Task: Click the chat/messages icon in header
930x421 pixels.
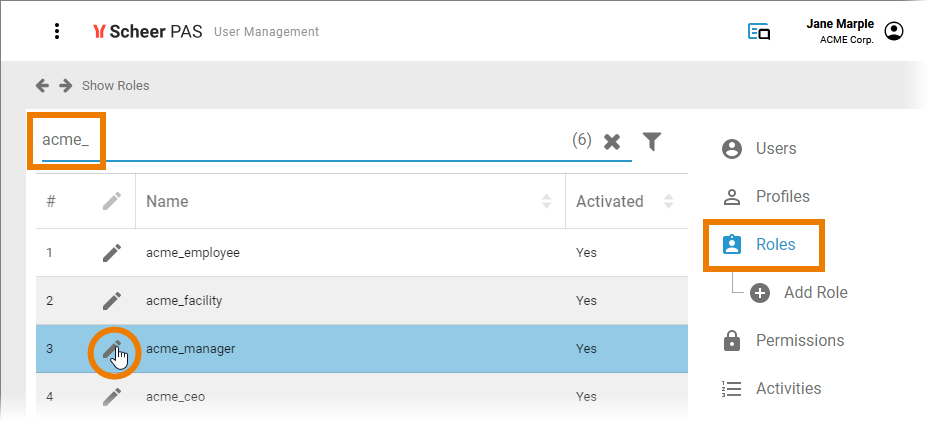Action: [x=759, y=32]
